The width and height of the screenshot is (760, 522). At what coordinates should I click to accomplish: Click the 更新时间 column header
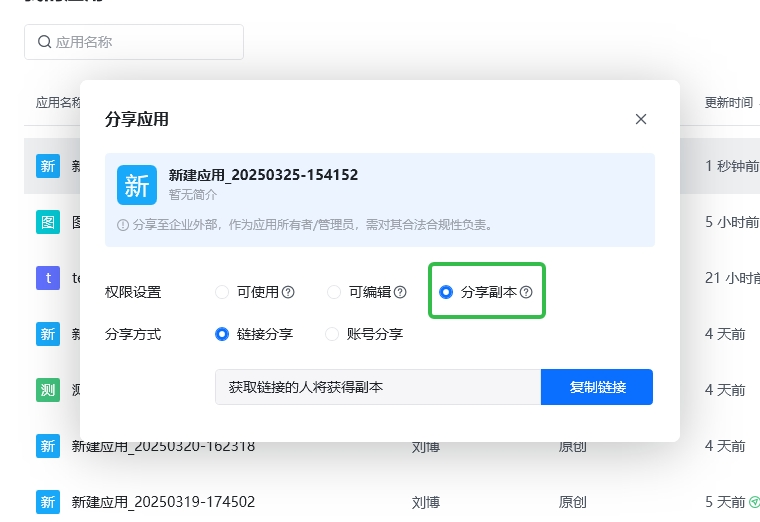click(728, 102)
